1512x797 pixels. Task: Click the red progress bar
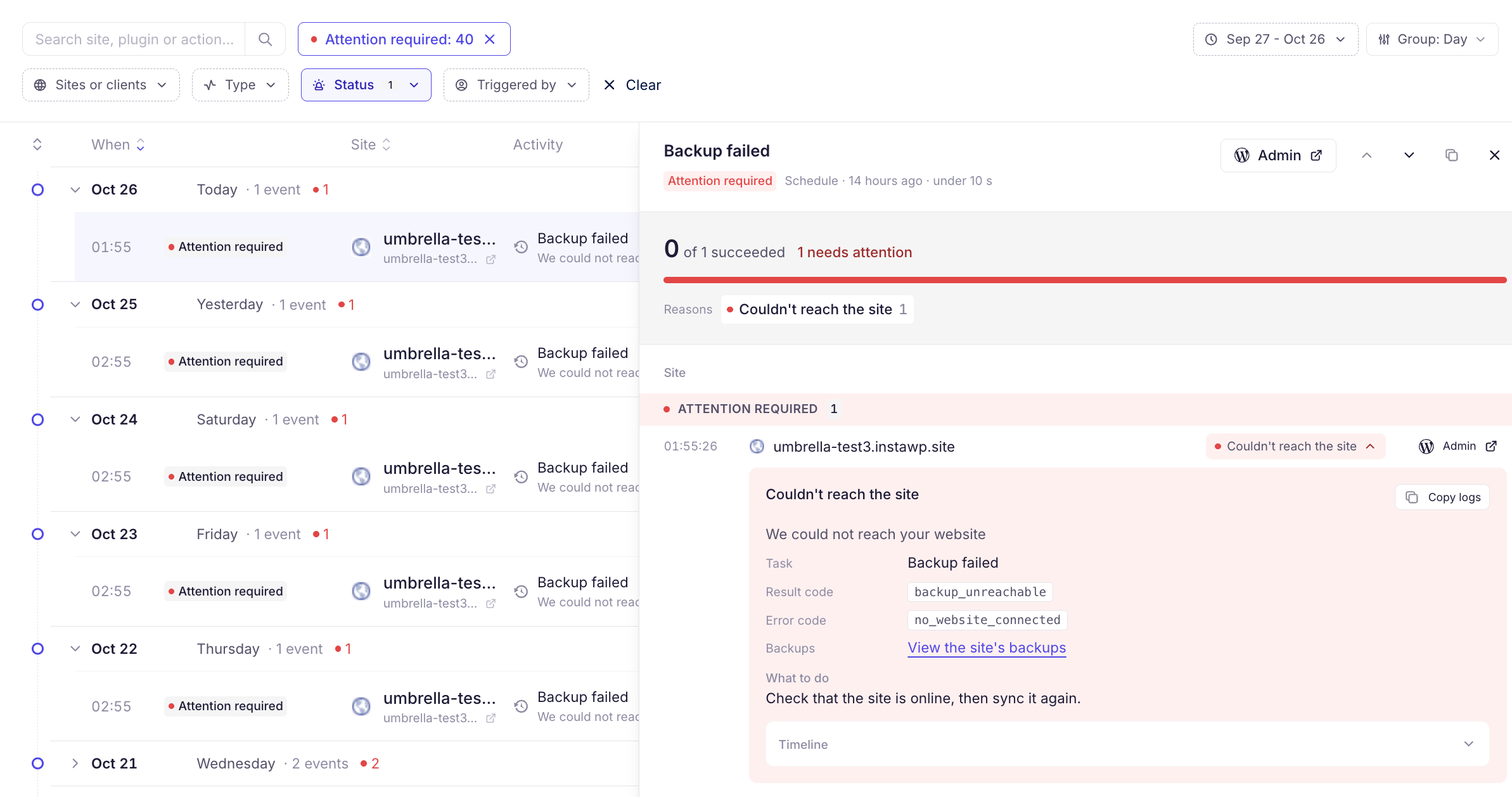coord(1085,279)
